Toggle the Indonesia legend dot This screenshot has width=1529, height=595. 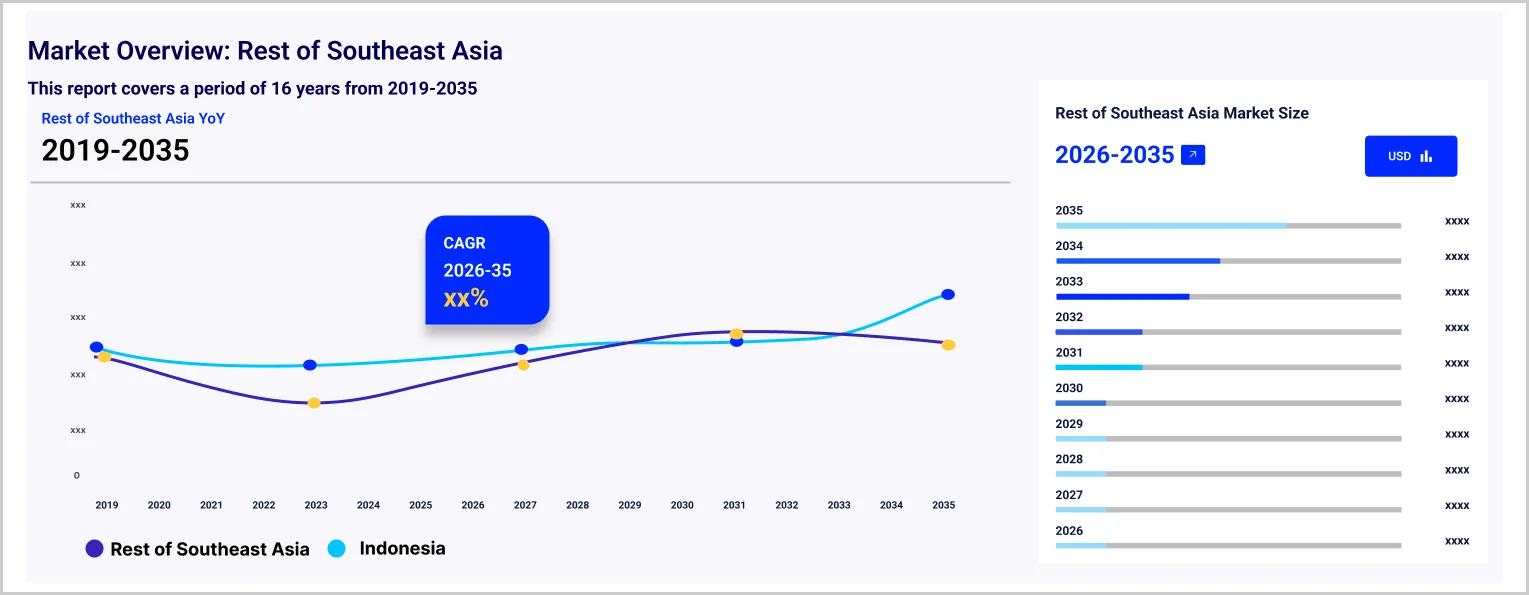pos(336,549)
